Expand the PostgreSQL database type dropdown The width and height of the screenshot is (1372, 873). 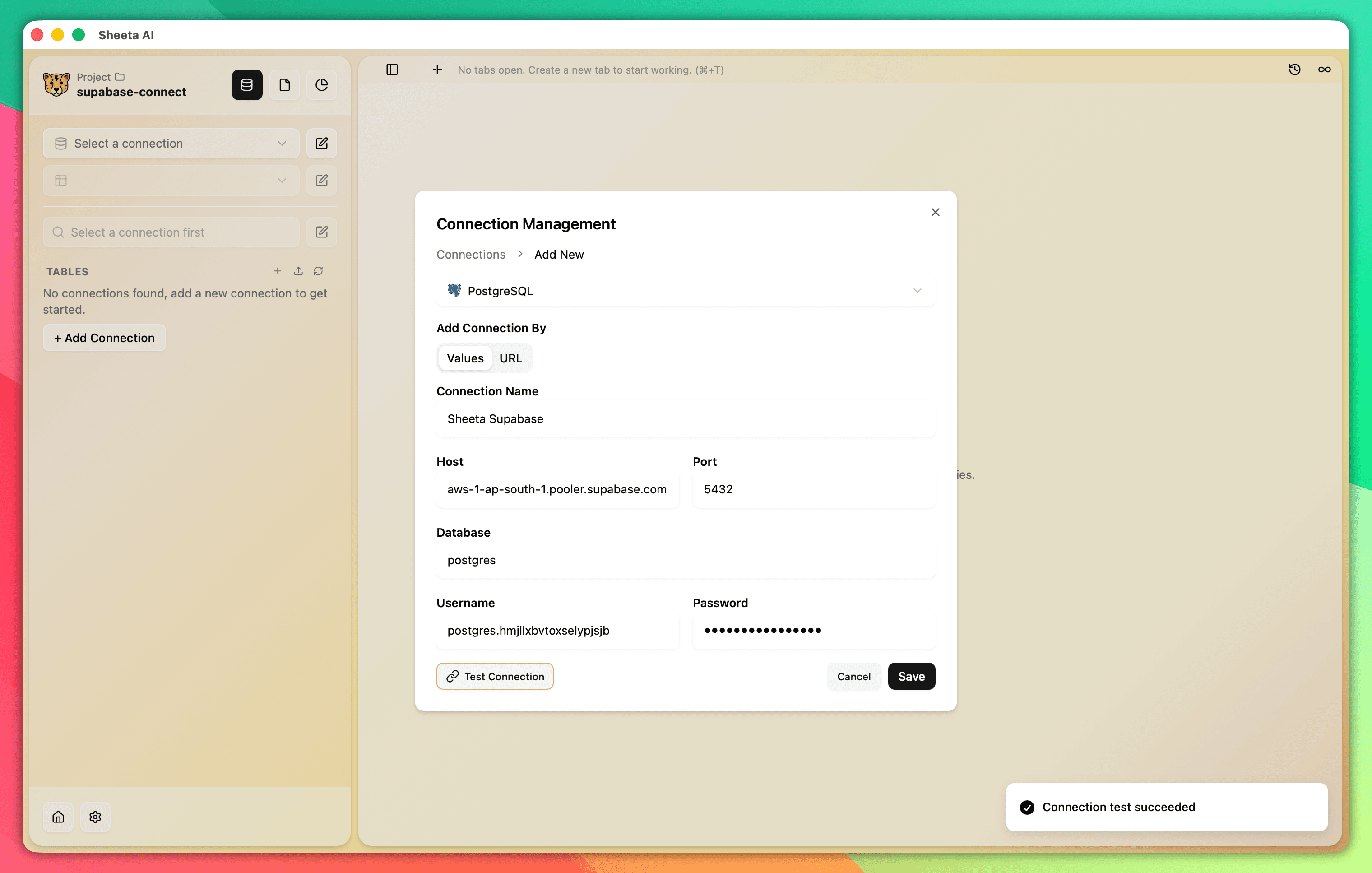coord(686,291)
